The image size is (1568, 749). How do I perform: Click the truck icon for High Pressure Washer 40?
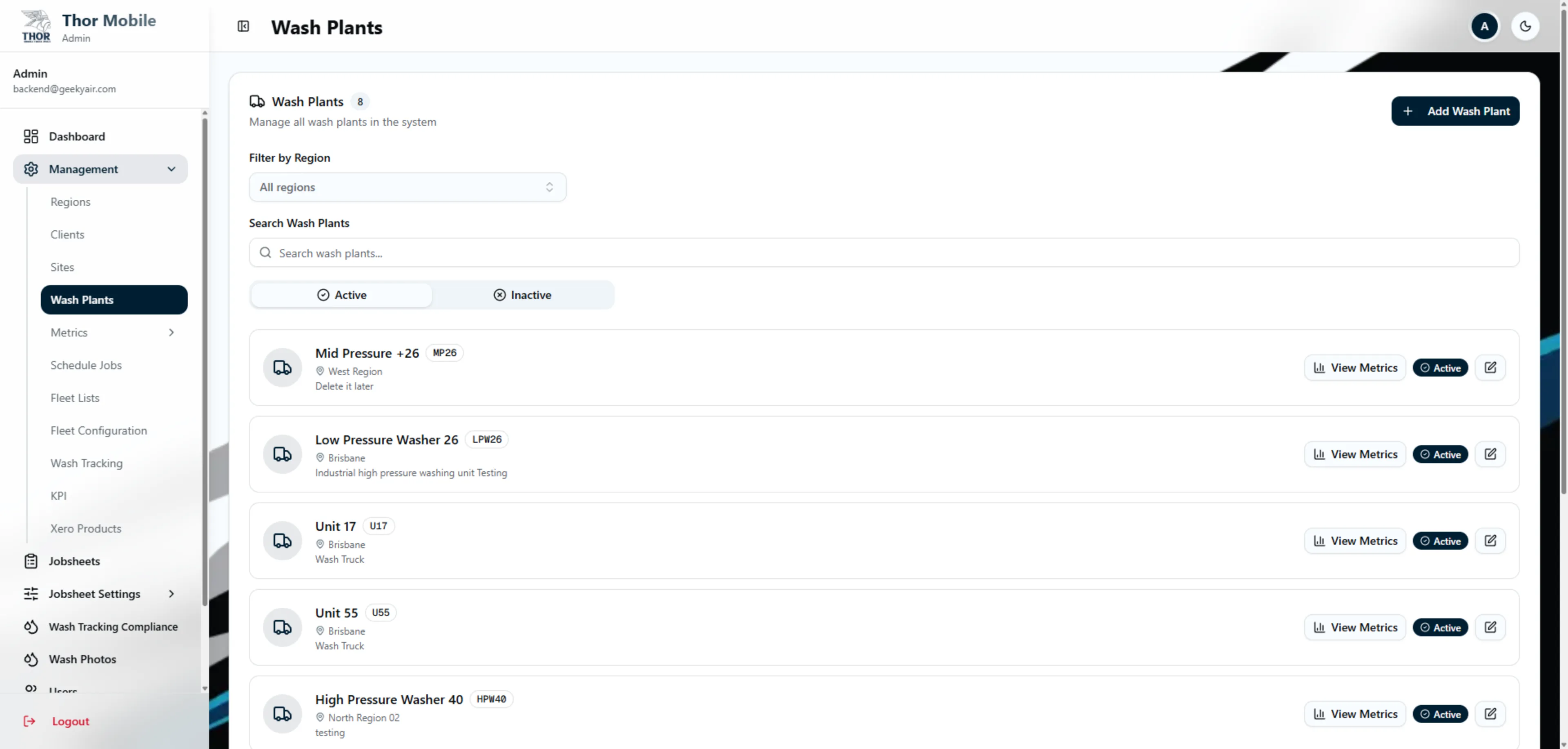coord(283,714)
